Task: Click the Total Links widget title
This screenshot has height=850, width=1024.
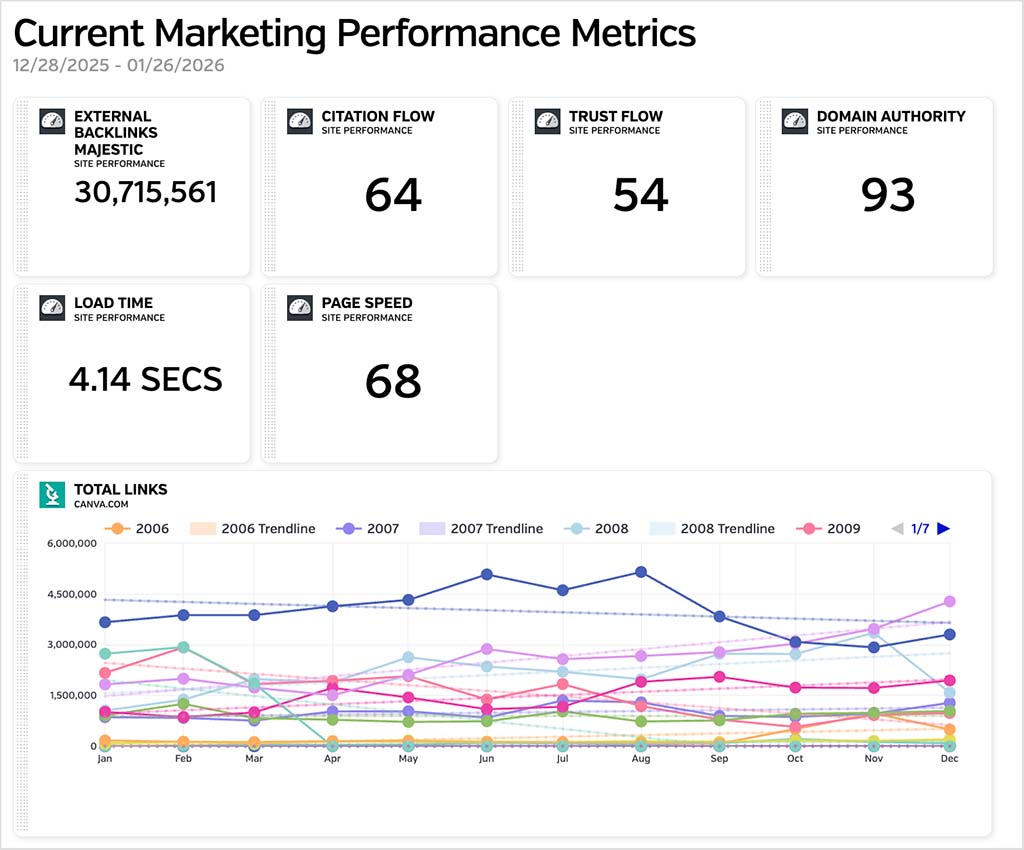Action: (121, 489)
